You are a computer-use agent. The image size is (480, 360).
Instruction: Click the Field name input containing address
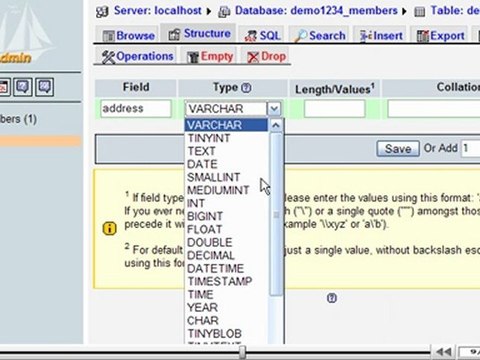tap(136, 108)
